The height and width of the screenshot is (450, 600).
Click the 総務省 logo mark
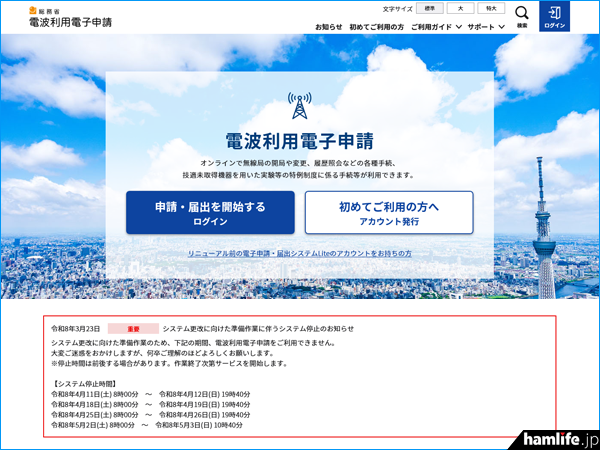coord(35,10)
